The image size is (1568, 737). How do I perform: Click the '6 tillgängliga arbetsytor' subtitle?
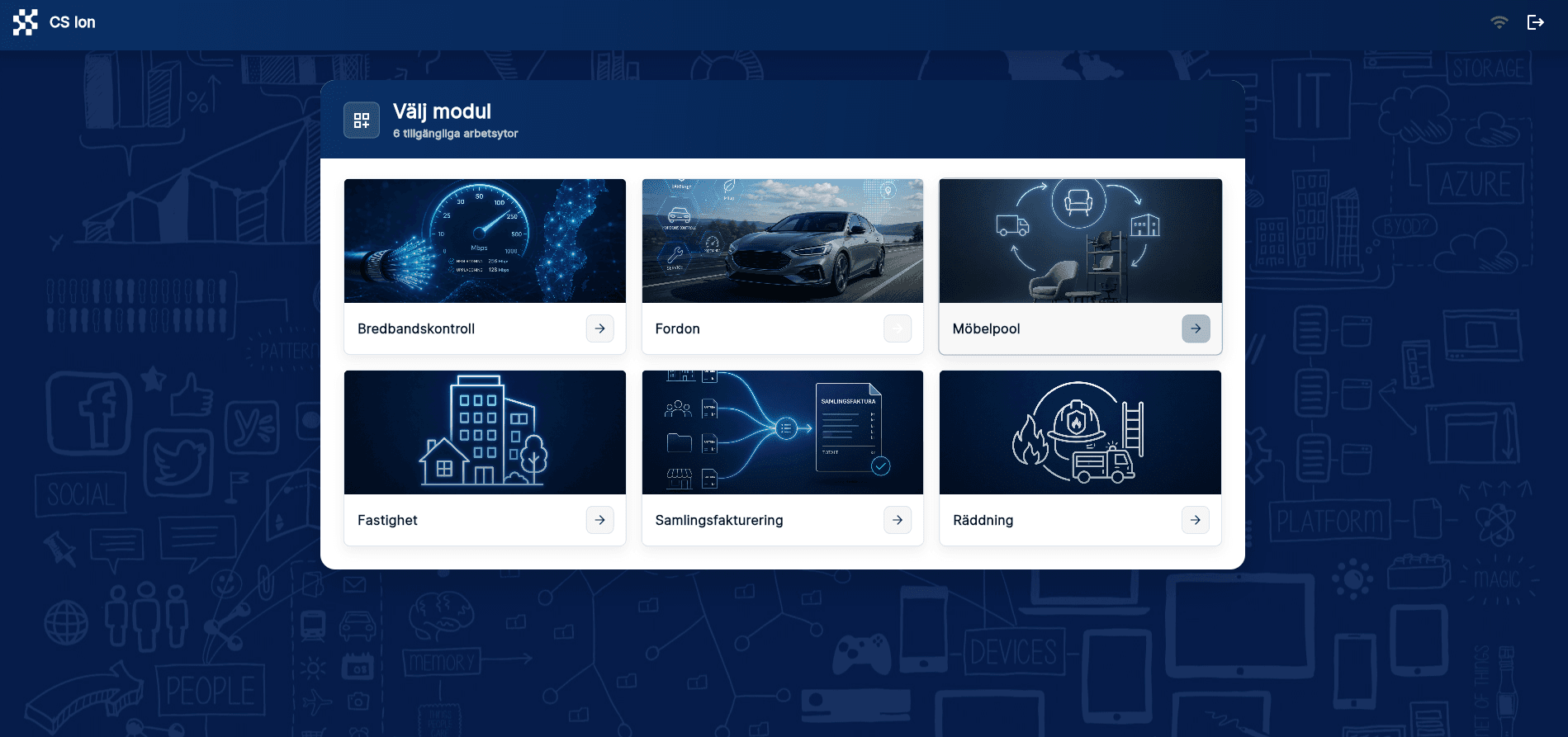456,134
